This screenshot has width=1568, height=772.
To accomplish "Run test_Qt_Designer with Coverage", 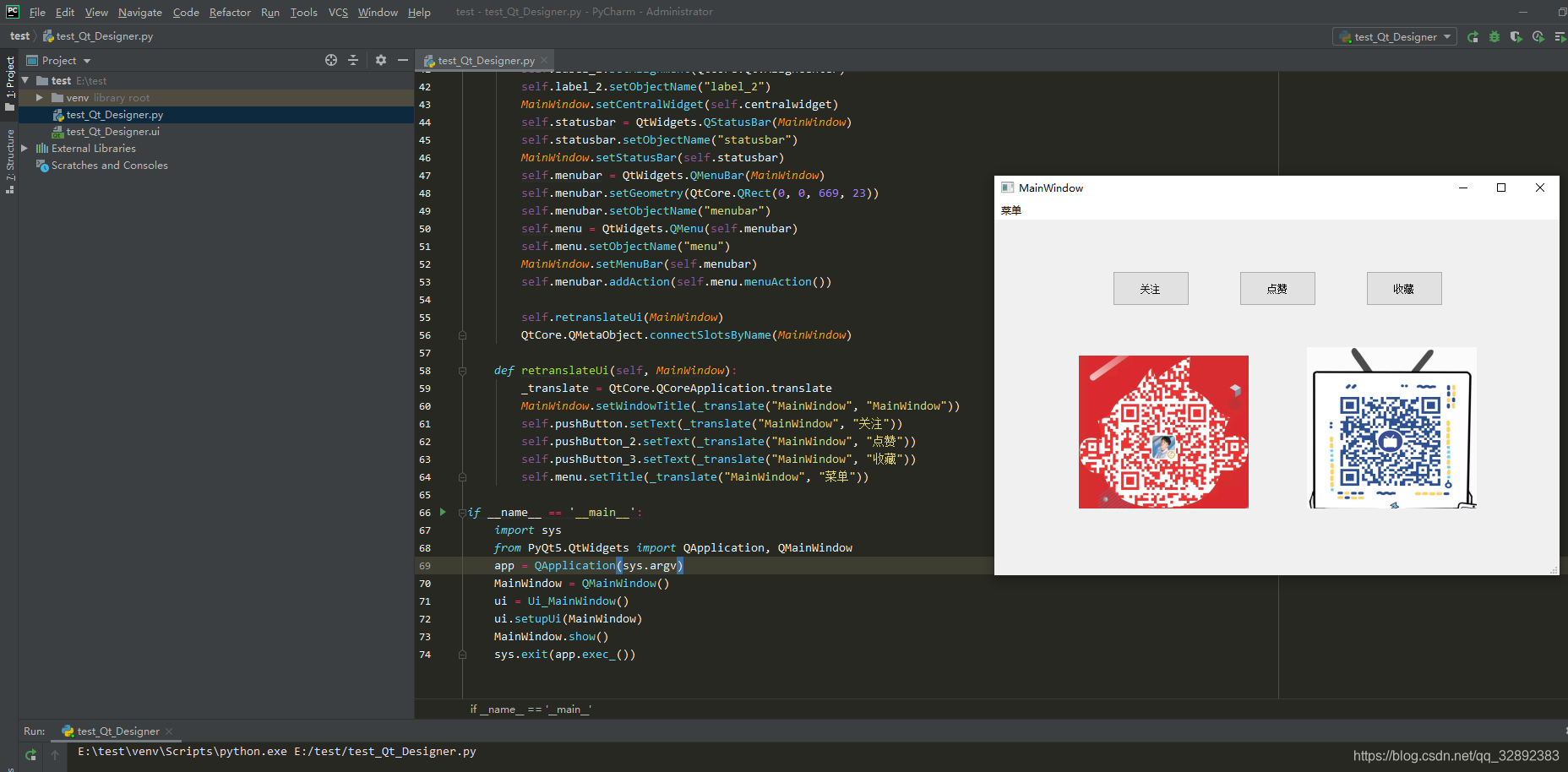I will click(1516, 36).
